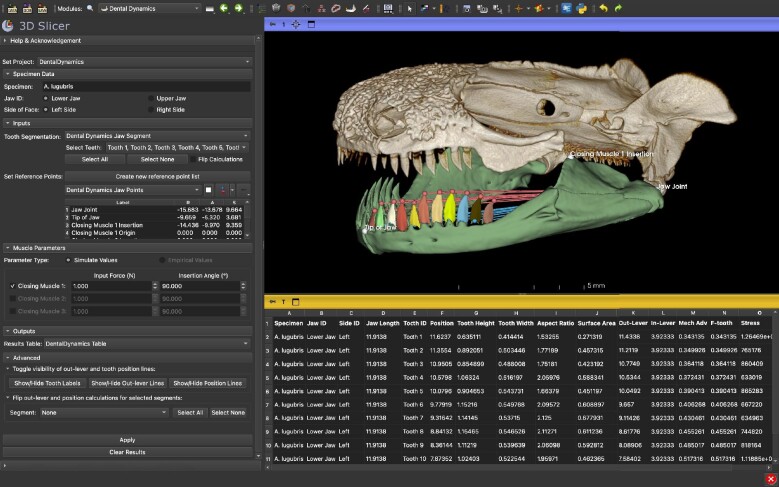Toggle the Closing Muscle 1 checkbox
The image size is (779, 487).
13,286
